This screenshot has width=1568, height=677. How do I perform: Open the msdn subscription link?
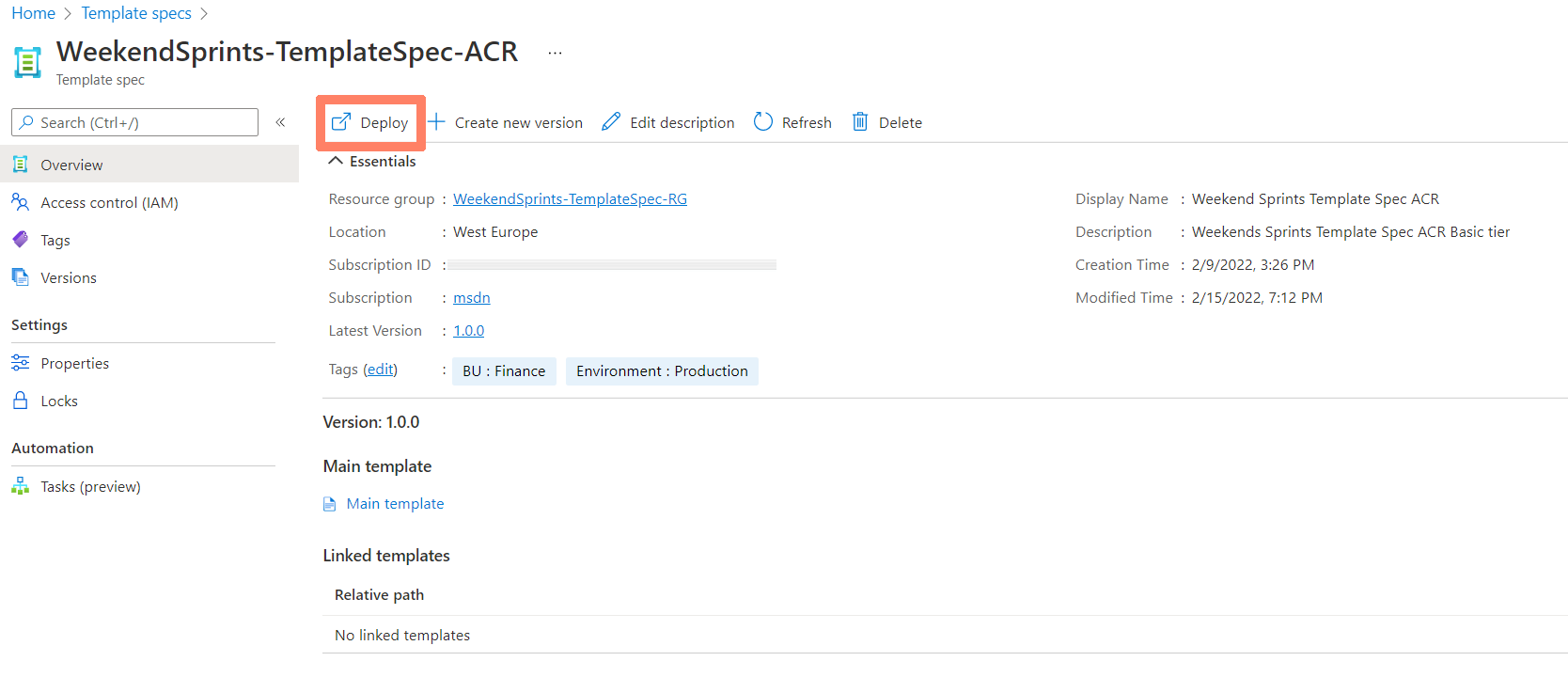471,297
